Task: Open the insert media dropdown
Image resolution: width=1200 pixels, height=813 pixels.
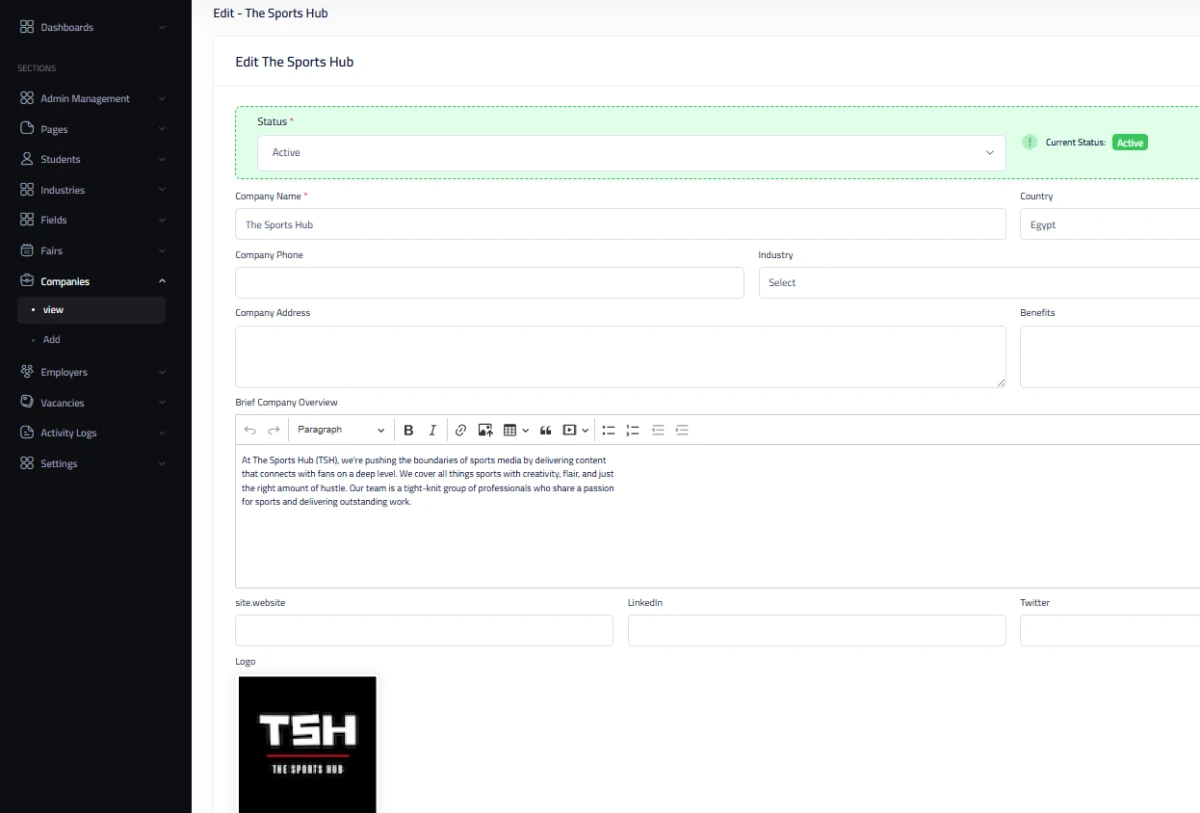Action: pyautogui.click(x=575, y=430)
